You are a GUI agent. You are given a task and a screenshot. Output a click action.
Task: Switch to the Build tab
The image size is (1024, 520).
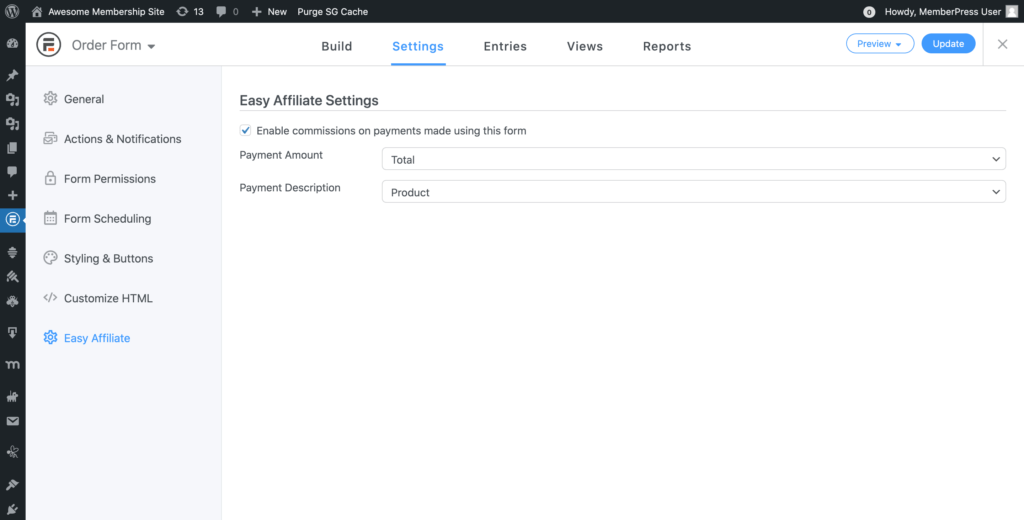(336, 46)
